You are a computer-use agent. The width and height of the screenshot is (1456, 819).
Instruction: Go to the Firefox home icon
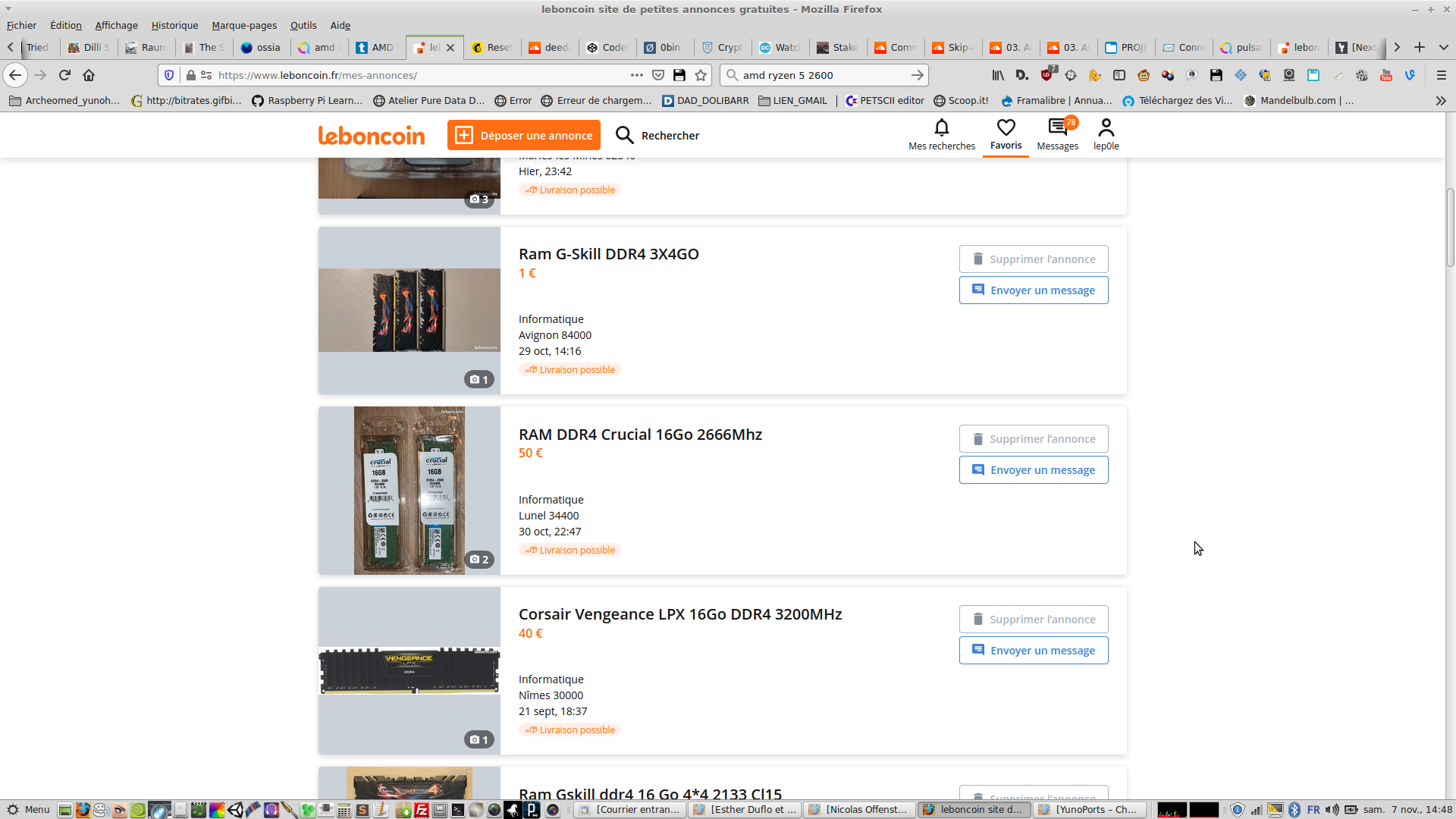[x=89, y=75]
